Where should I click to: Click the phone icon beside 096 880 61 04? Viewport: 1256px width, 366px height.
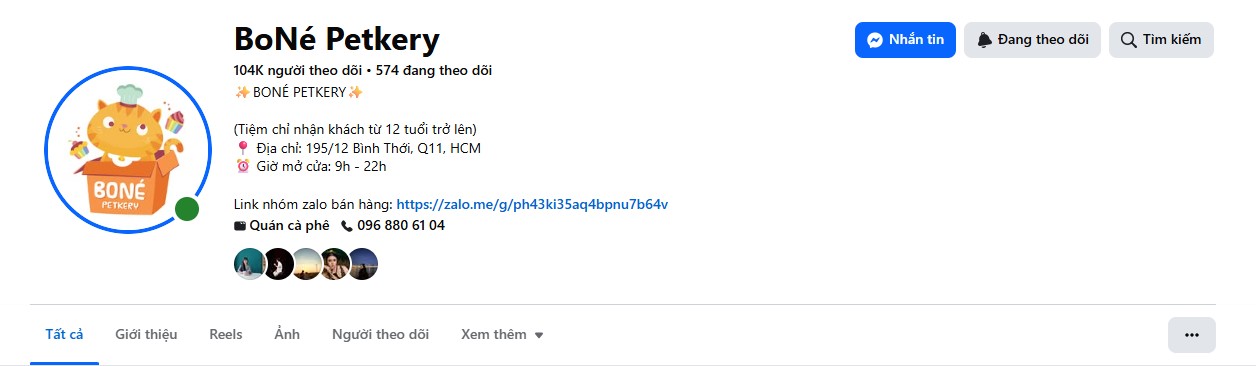coord(347,226)
